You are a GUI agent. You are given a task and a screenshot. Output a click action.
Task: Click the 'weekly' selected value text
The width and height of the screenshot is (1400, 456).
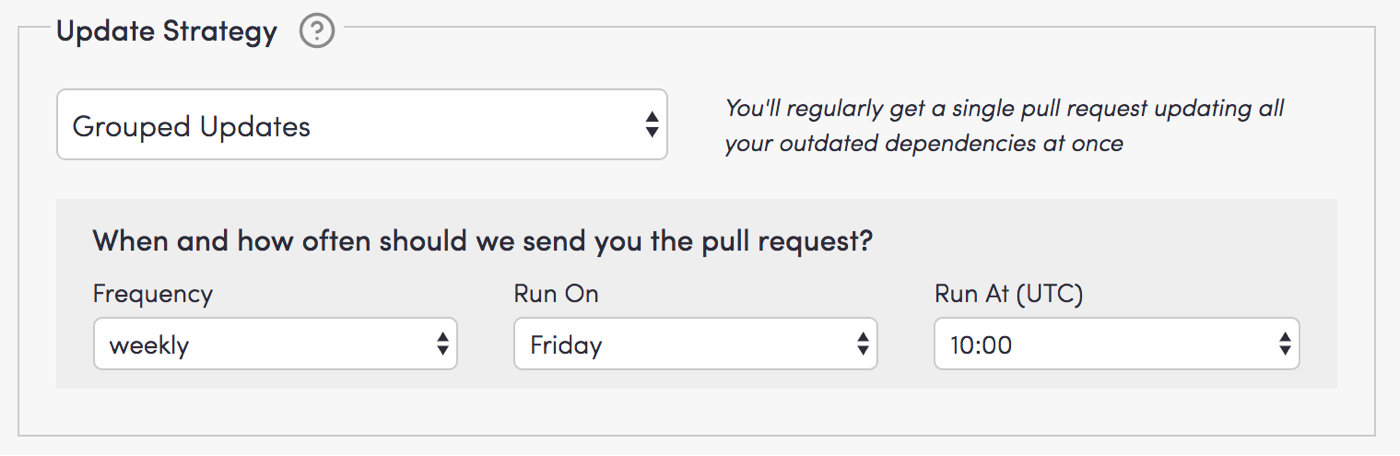pos(149,346)
